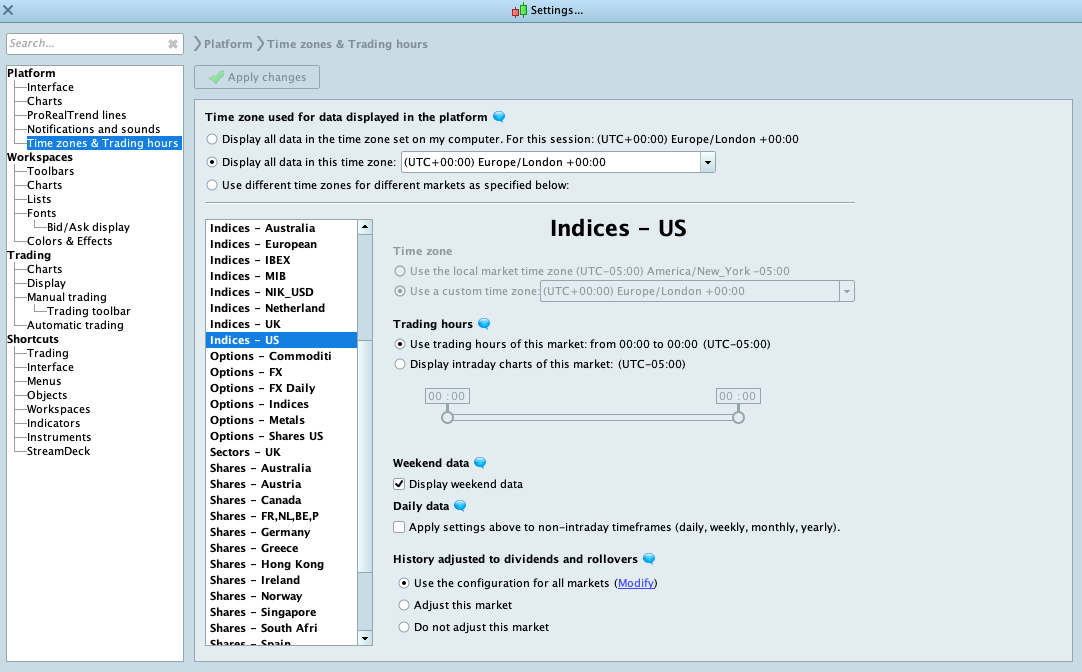
Task: Open StreamDeck shortcuts settings
Action: 59,451
